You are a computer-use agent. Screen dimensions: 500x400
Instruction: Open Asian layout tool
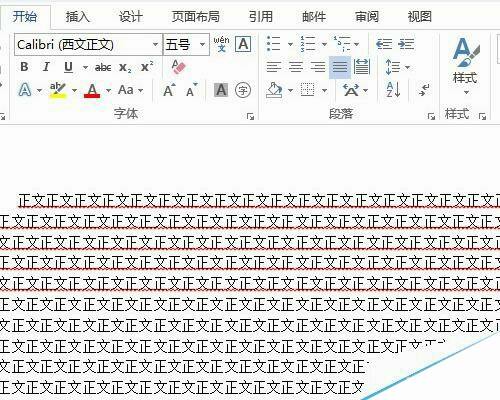coord(351,90)
